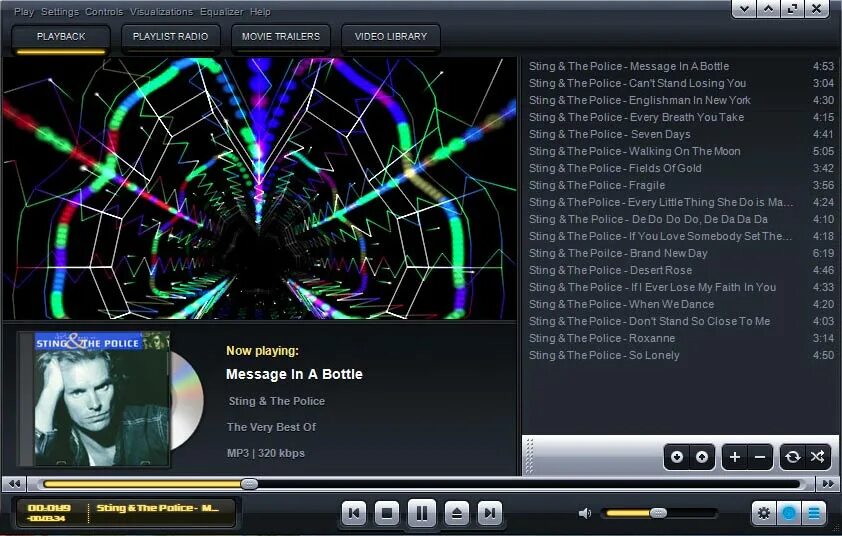Screen dimensions: 842x536
Task: Click the fast-forward arrows right of seek bar
Action: click(827, 484)
